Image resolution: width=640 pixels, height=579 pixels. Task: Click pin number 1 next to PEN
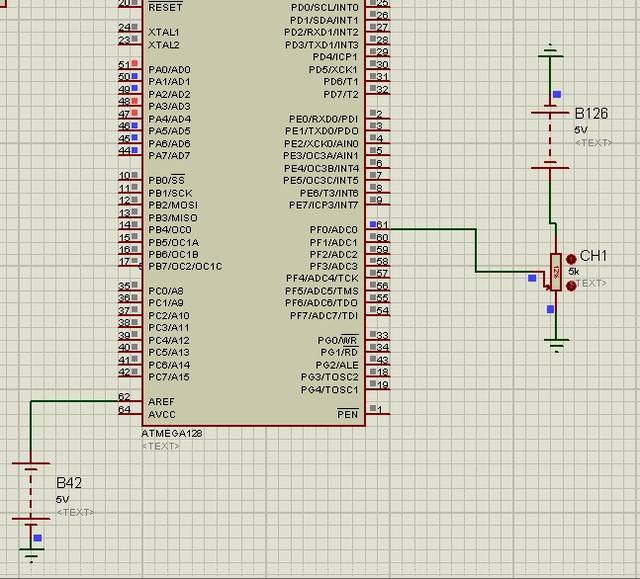tap(380, 409)
